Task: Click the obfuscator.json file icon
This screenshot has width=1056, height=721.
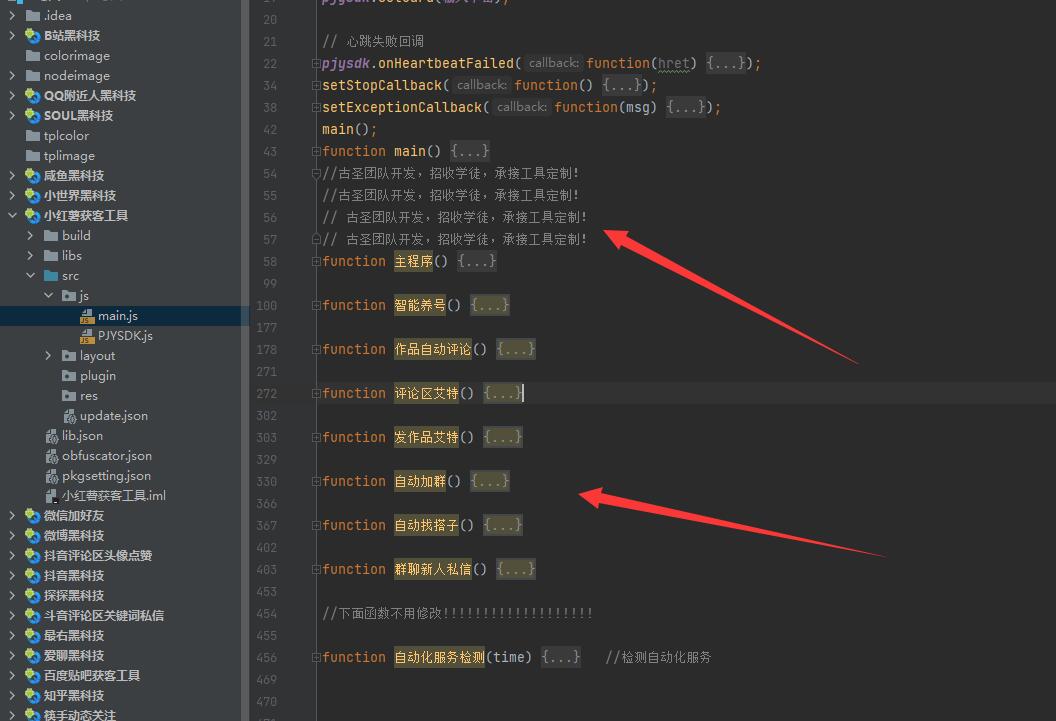Action: 52,456
